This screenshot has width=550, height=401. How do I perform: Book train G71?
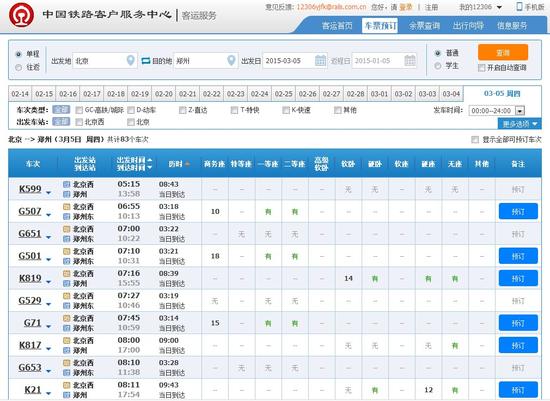coord(518,323)
